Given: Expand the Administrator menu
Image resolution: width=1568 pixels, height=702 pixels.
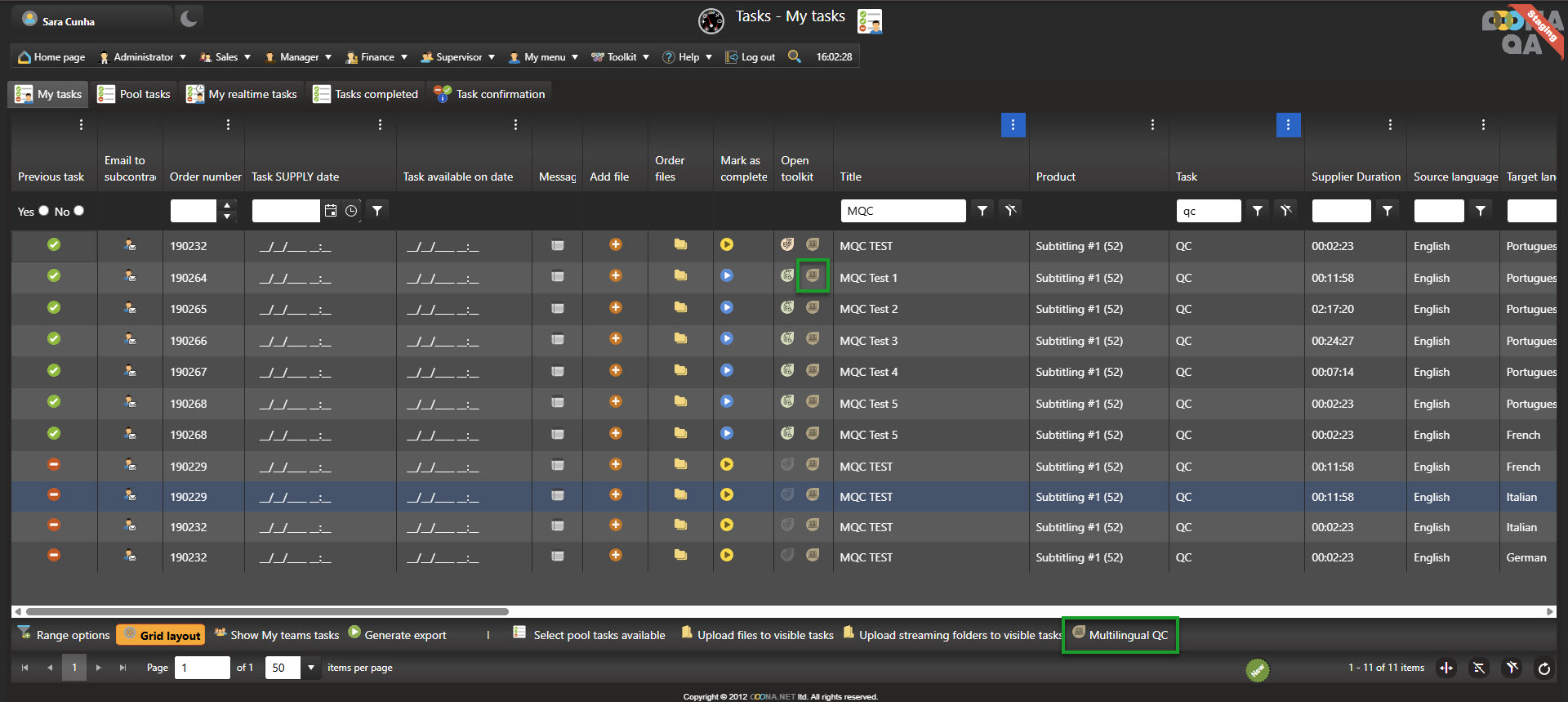Looking at the screenshot, I should [x=143, y=57].
